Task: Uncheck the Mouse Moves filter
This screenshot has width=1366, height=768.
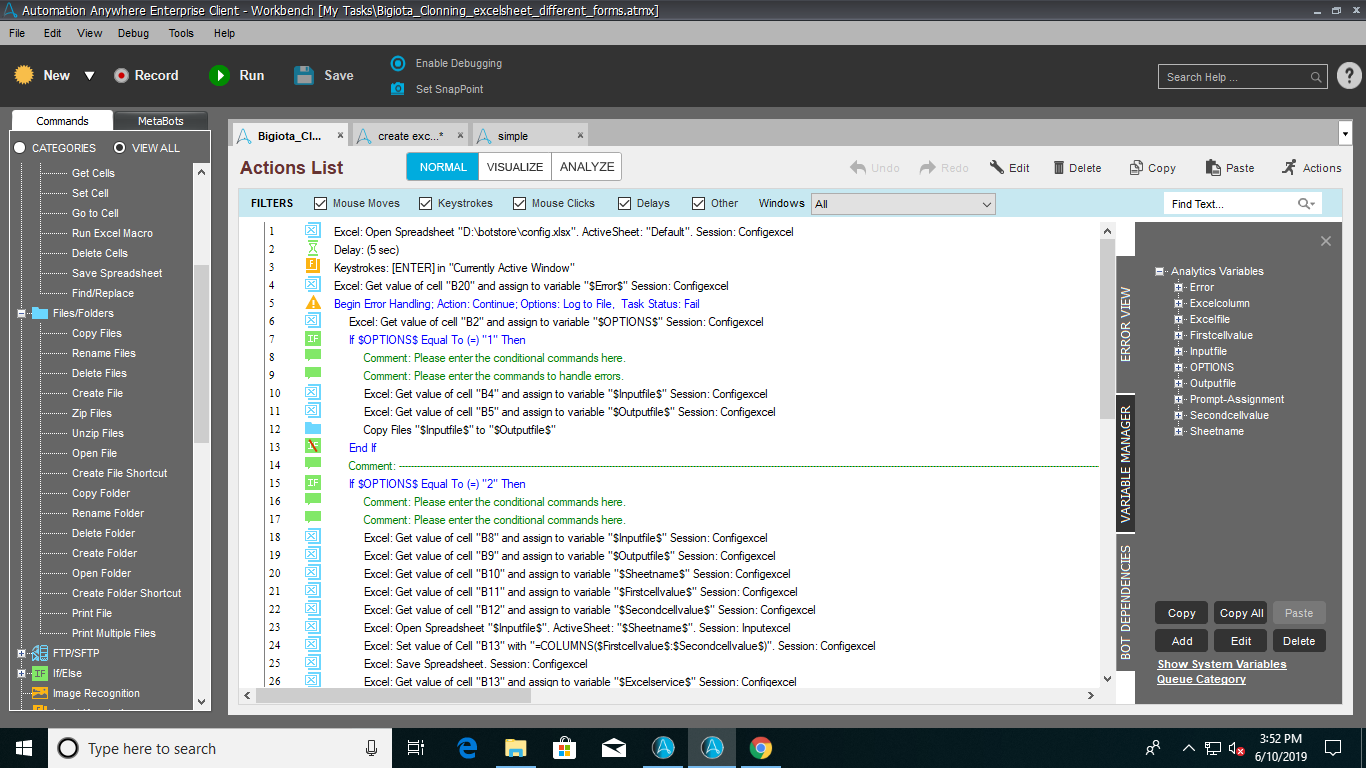Action: click(321, 204)
